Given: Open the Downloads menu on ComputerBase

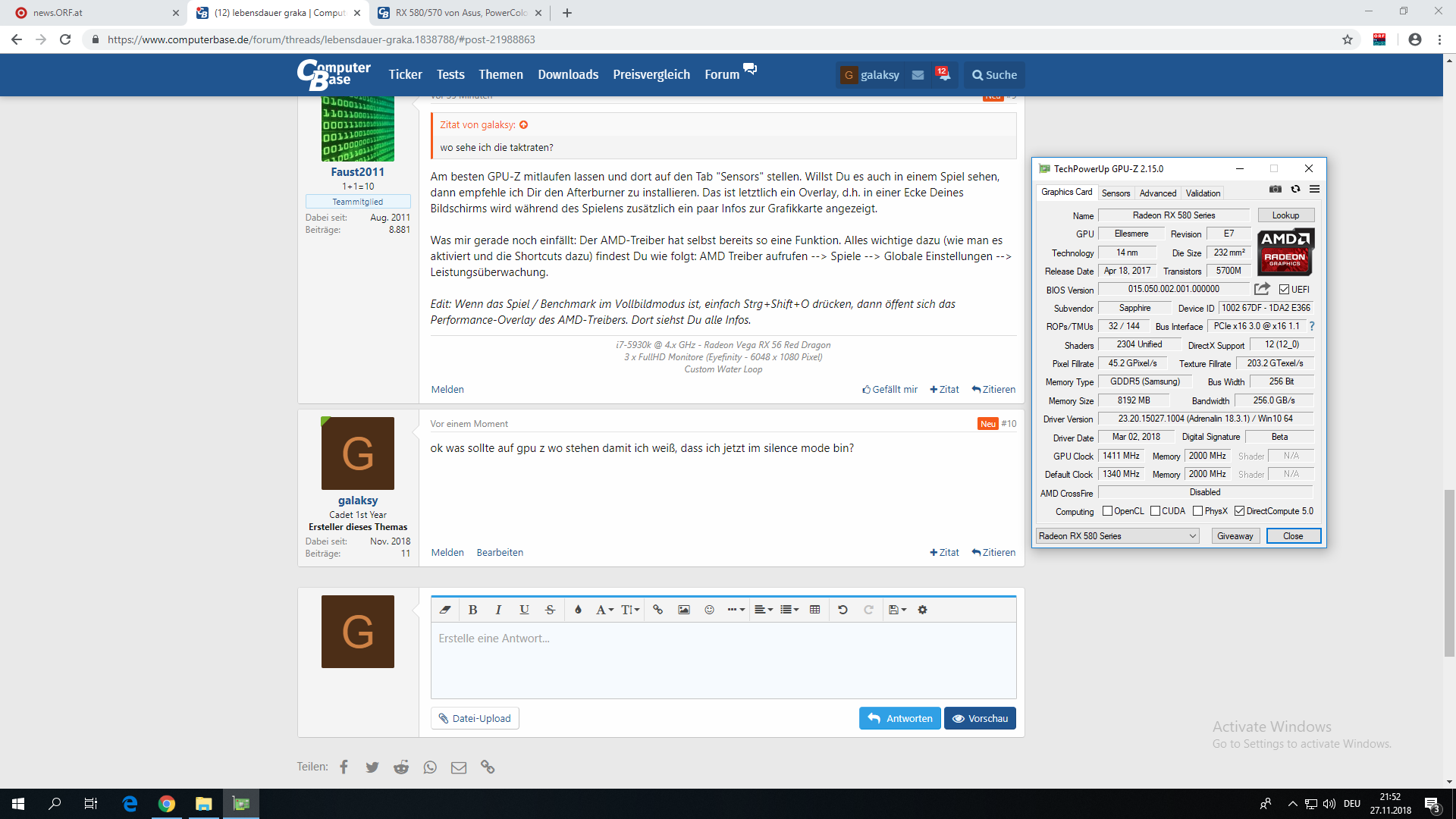Looking at the screenshot, I should [x=568, y=74].
